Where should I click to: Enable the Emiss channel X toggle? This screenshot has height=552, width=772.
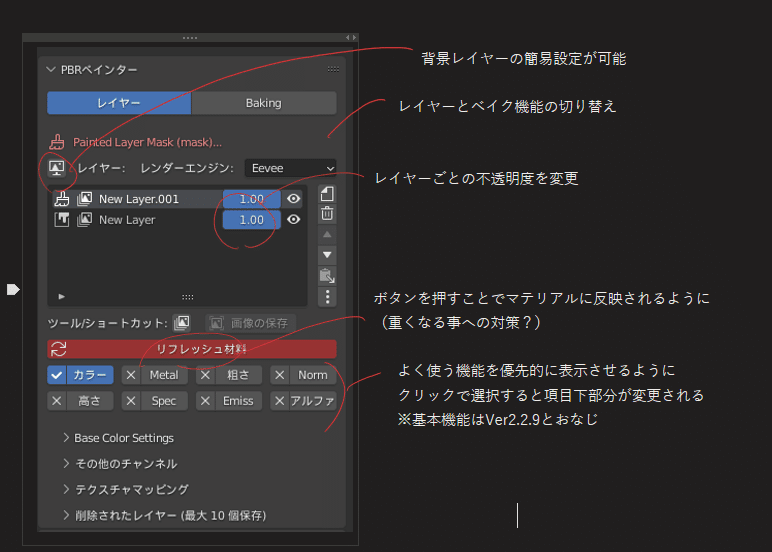pyautogui.click(x=205, y=401)
